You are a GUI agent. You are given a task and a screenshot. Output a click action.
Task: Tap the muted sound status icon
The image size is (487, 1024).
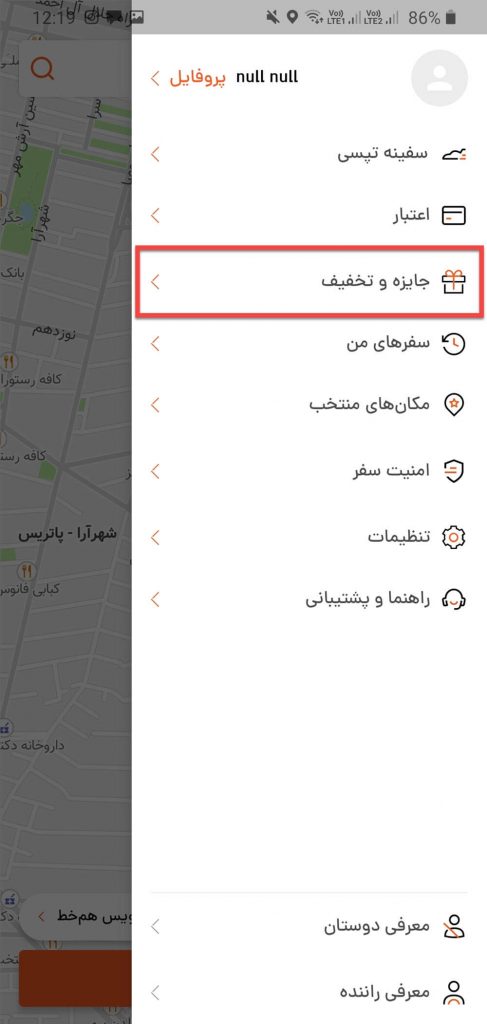point(272,18)
